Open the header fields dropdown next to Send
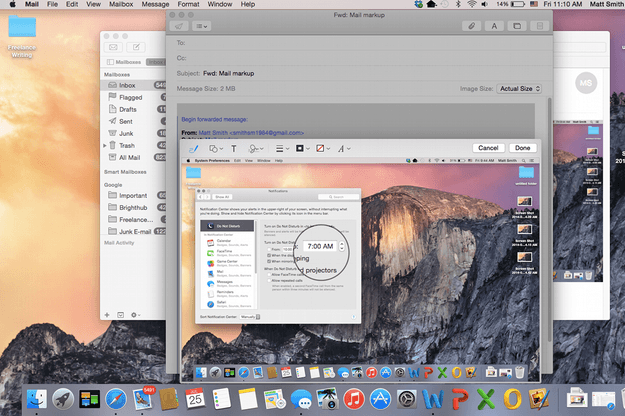This screenshot has width=625, height=416. [202, 26]
